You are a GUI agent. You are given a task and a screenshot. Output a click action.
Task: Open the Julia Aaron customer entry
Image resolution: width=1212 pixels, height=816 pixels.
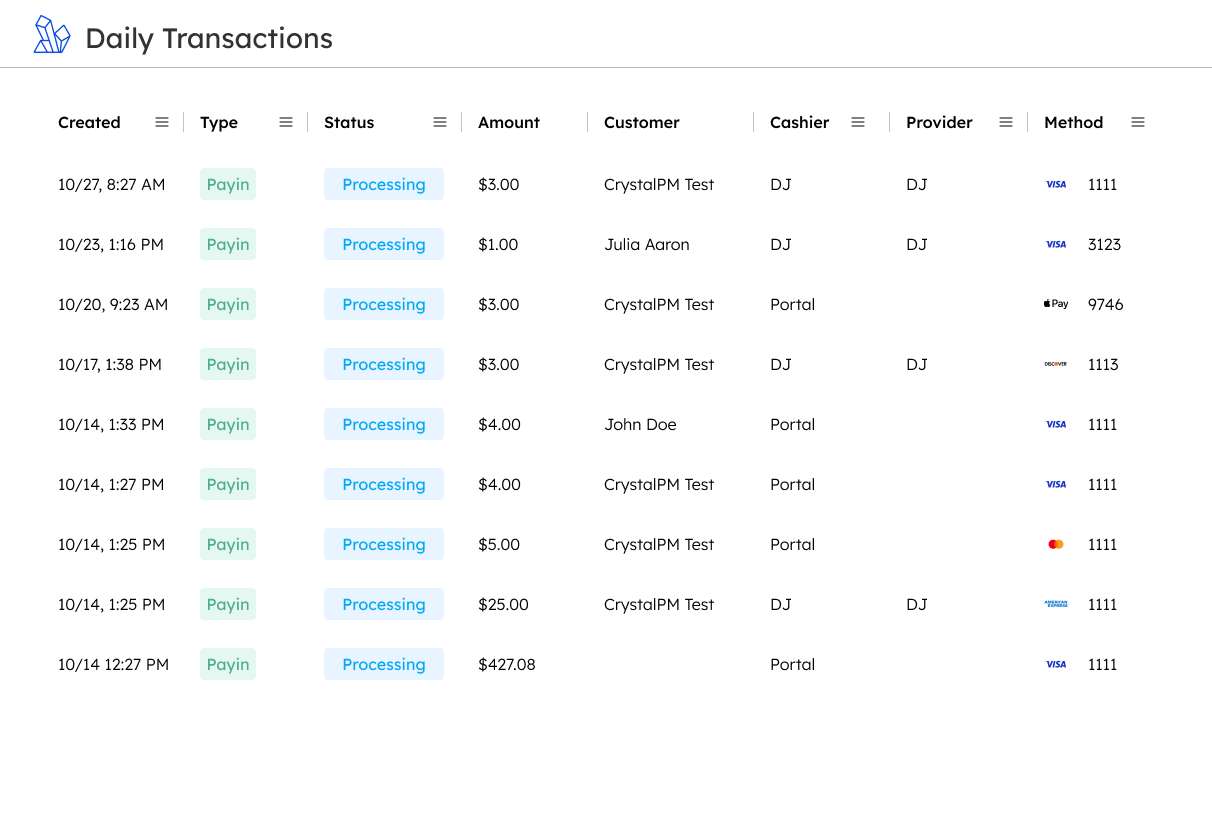coord(647,244)
